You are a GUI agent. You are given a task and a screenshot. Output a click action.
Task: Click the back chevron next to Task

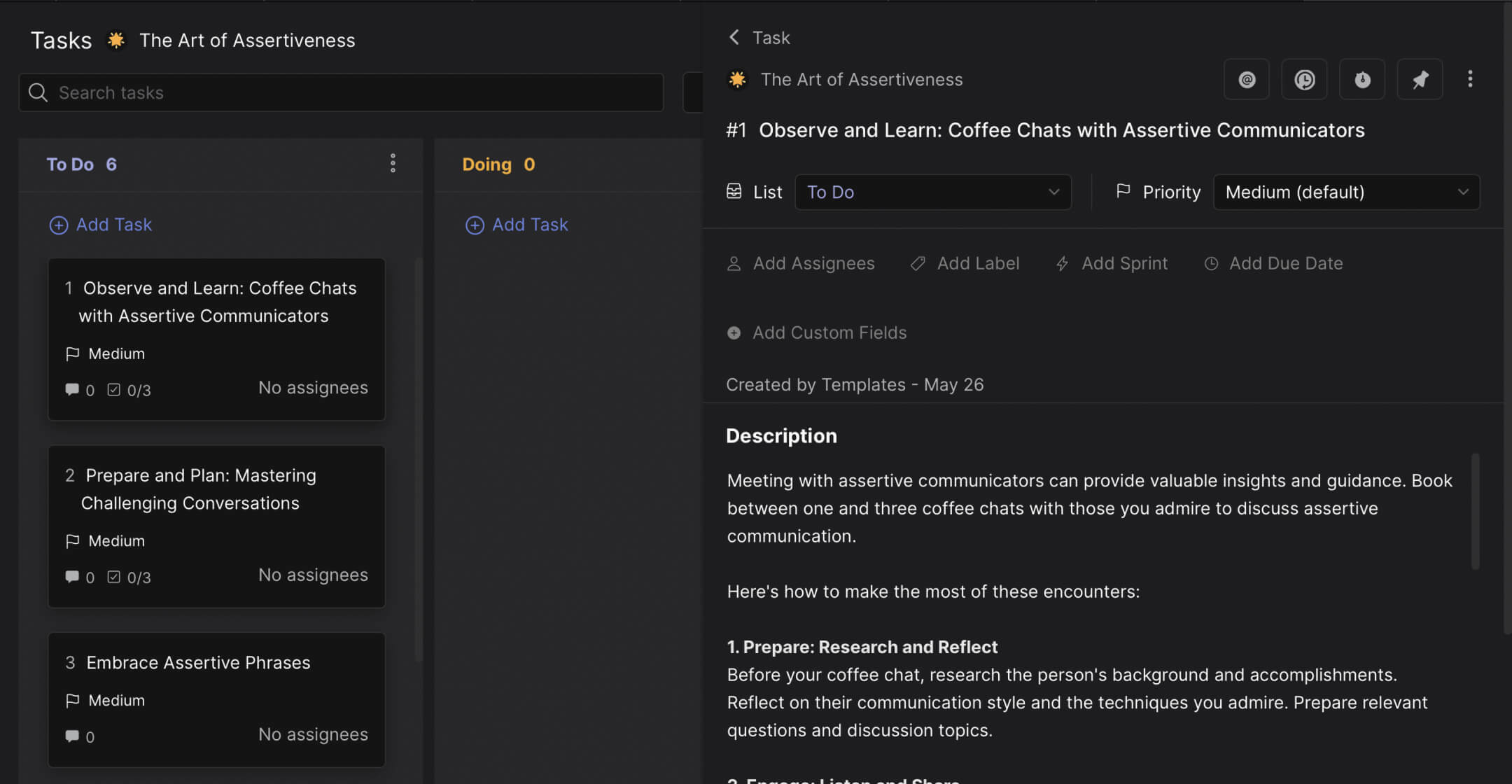pos(734,37)
